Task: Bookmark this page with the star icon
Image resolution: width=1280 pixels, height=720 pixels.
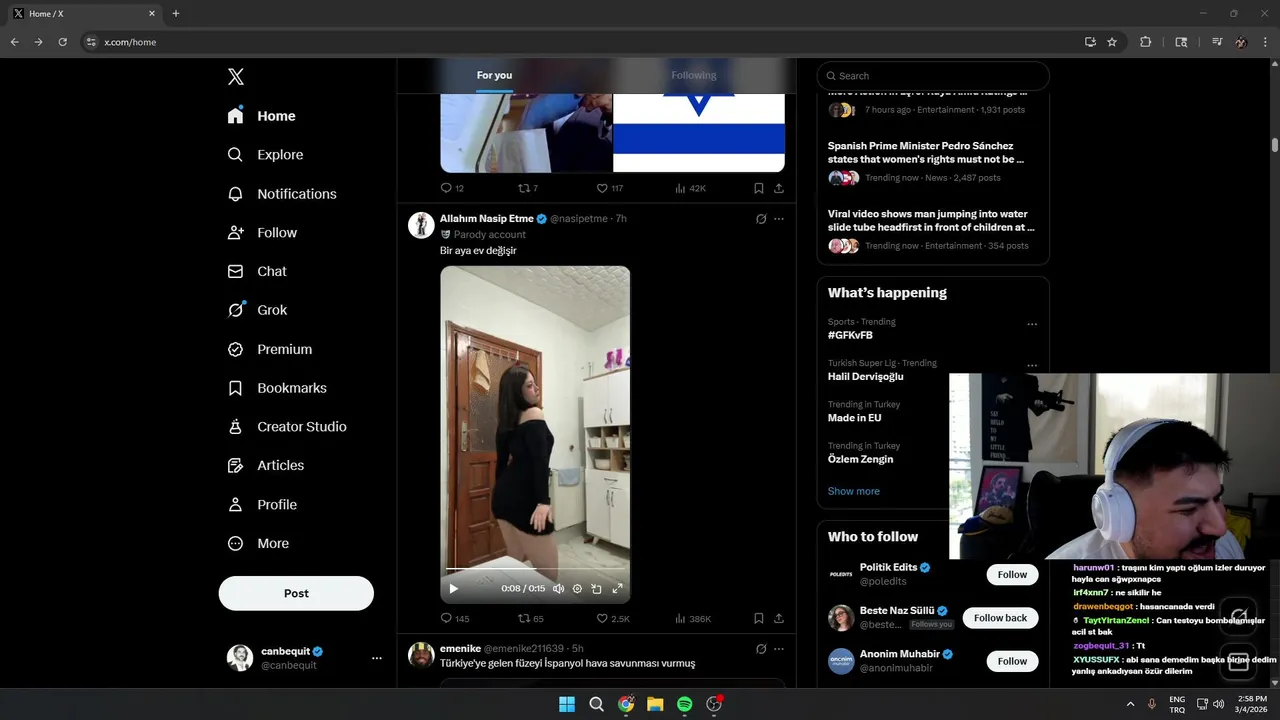Action: point(1112,42)
